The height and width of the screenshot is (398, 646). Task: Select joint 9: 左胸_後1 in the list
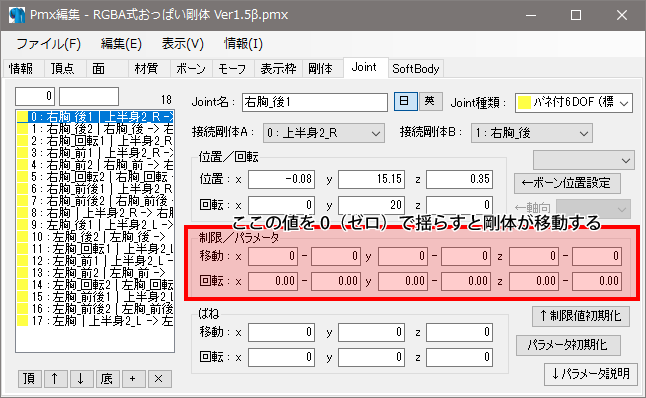tap(95, 225)
